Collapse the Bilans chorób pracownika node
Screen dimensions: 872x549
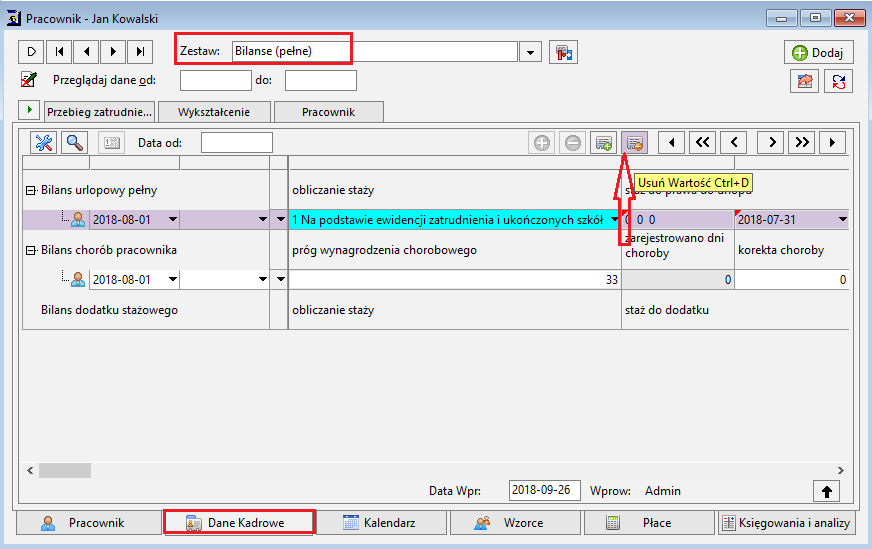[x=31, y=251]
